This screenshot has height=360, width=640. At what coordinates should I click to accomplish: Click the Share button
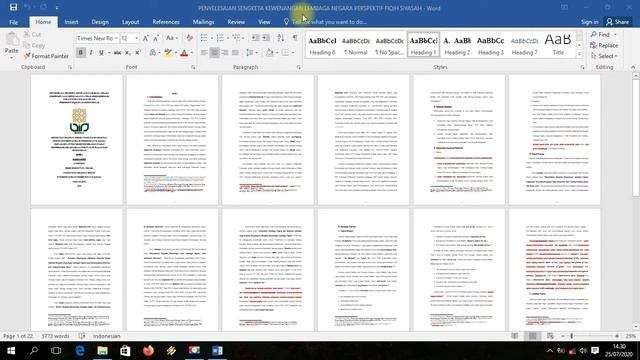tap(618, 22)
